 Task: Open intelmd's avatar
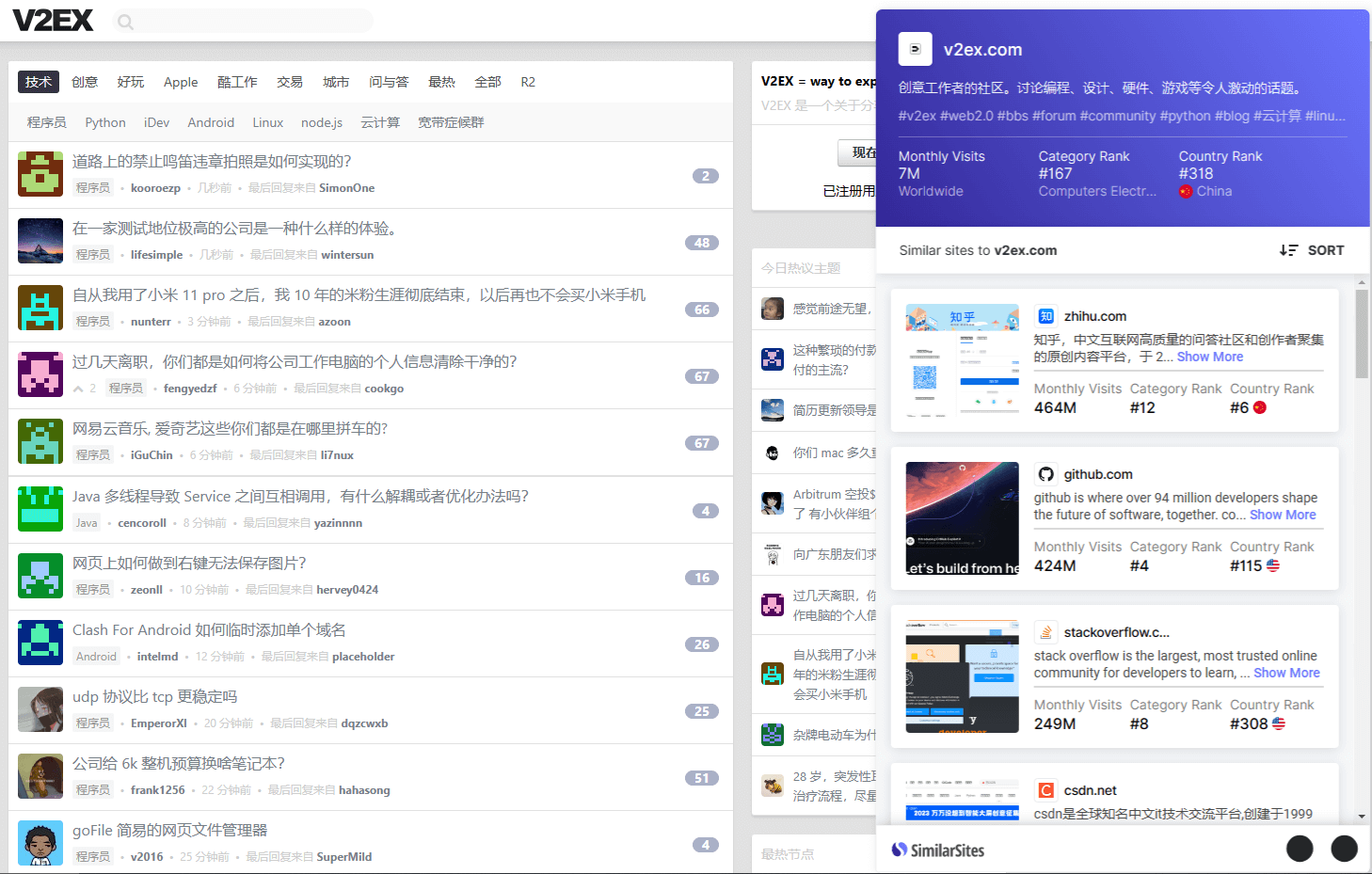pyautogui.click(x=40, y=643)
